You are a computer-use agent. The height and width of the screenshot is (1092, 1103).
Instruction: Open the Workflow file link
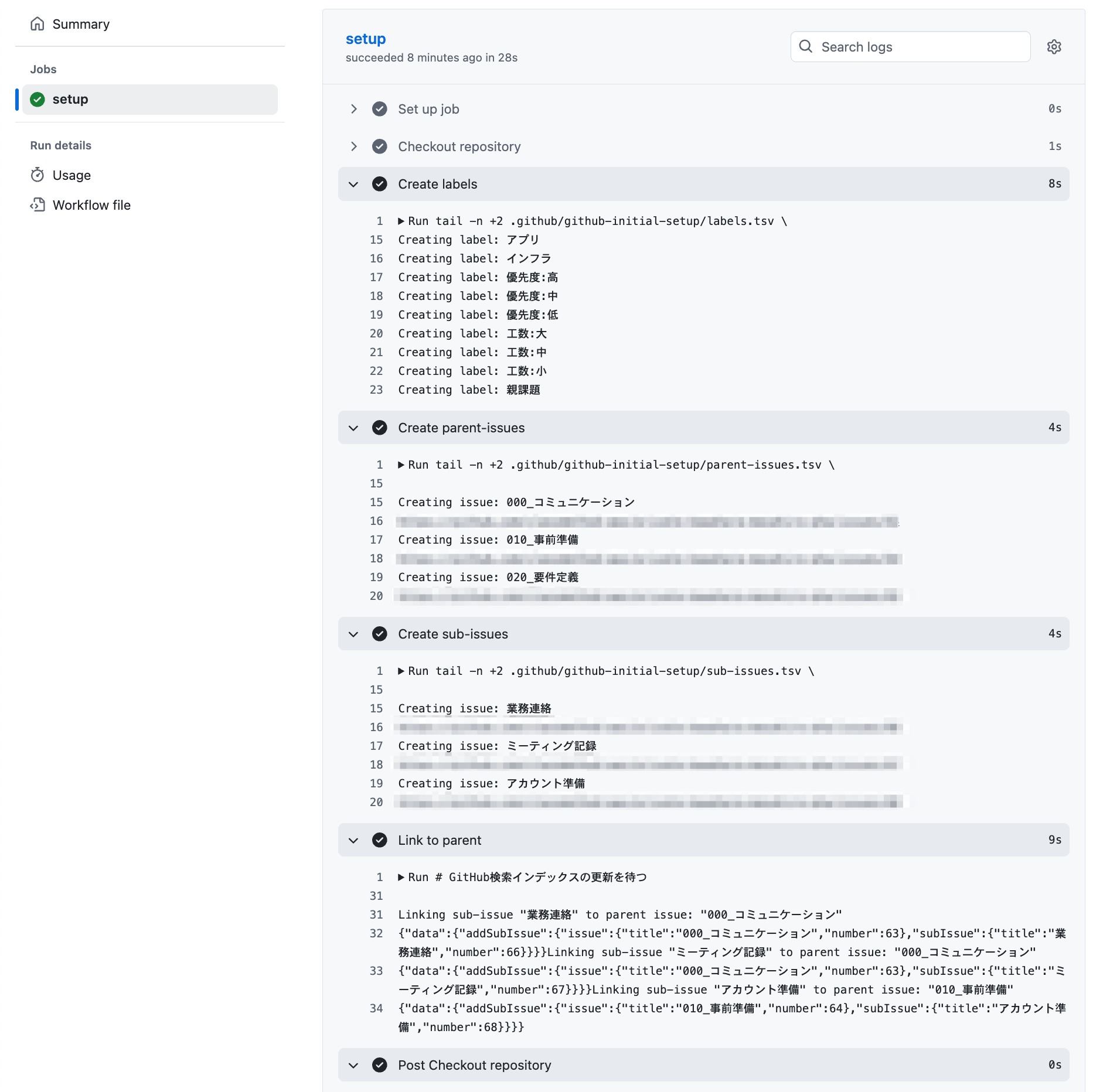click(91, 205)
